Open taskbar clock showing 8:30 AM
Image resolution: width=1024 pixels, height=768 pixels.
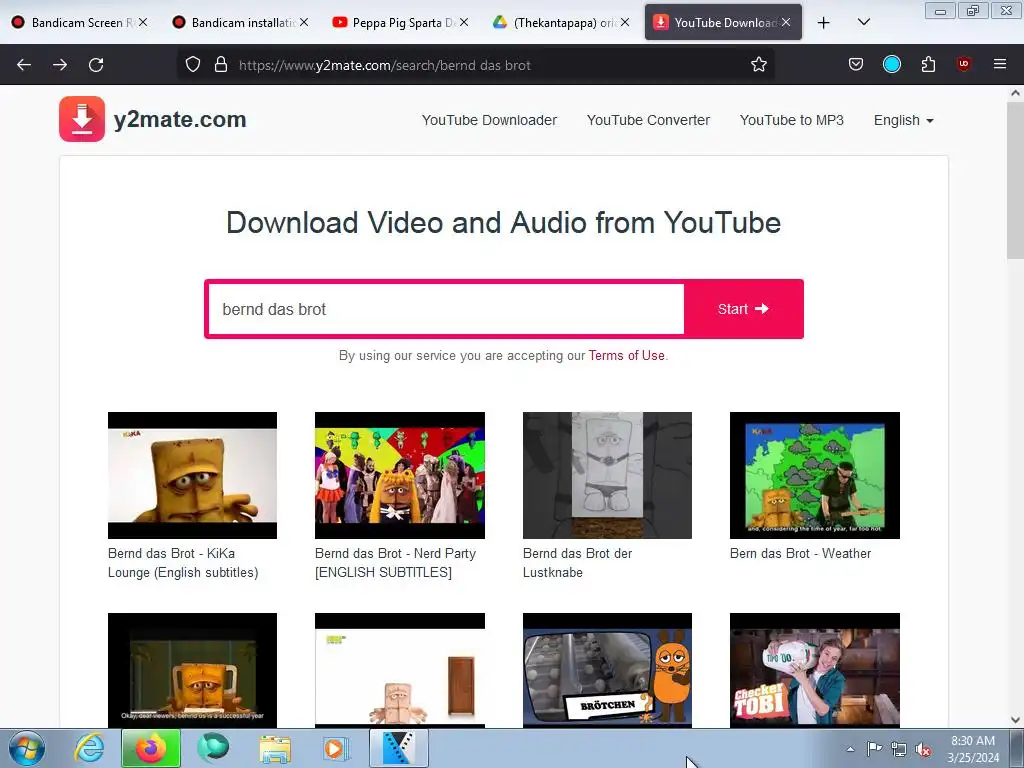(x=972, y=749)
